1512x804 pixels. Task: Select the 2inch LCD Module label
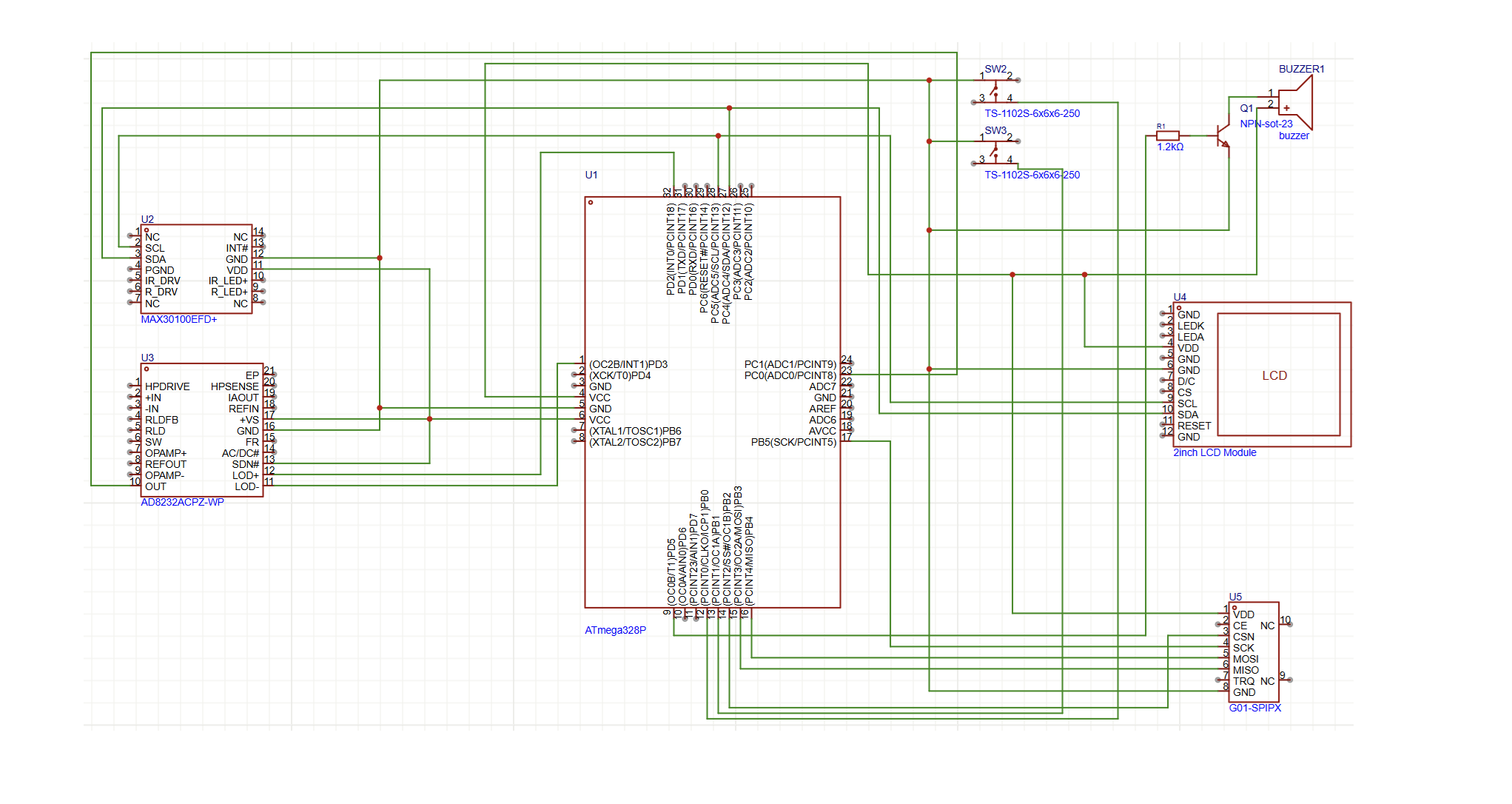(1214, 452)
